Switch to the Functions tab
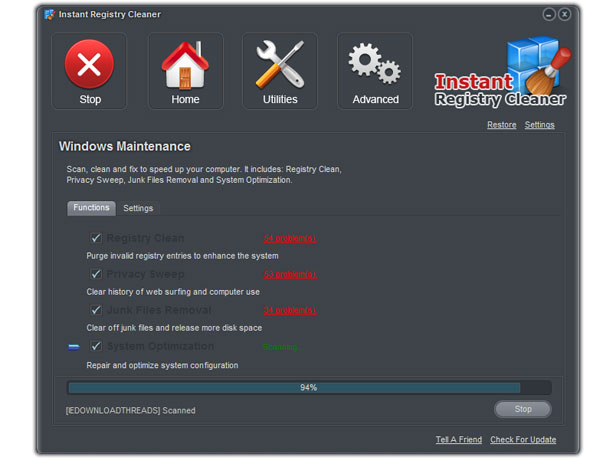The height and width of the screenshot is (459, 612). pyautogui.click(x=91, y=208)
